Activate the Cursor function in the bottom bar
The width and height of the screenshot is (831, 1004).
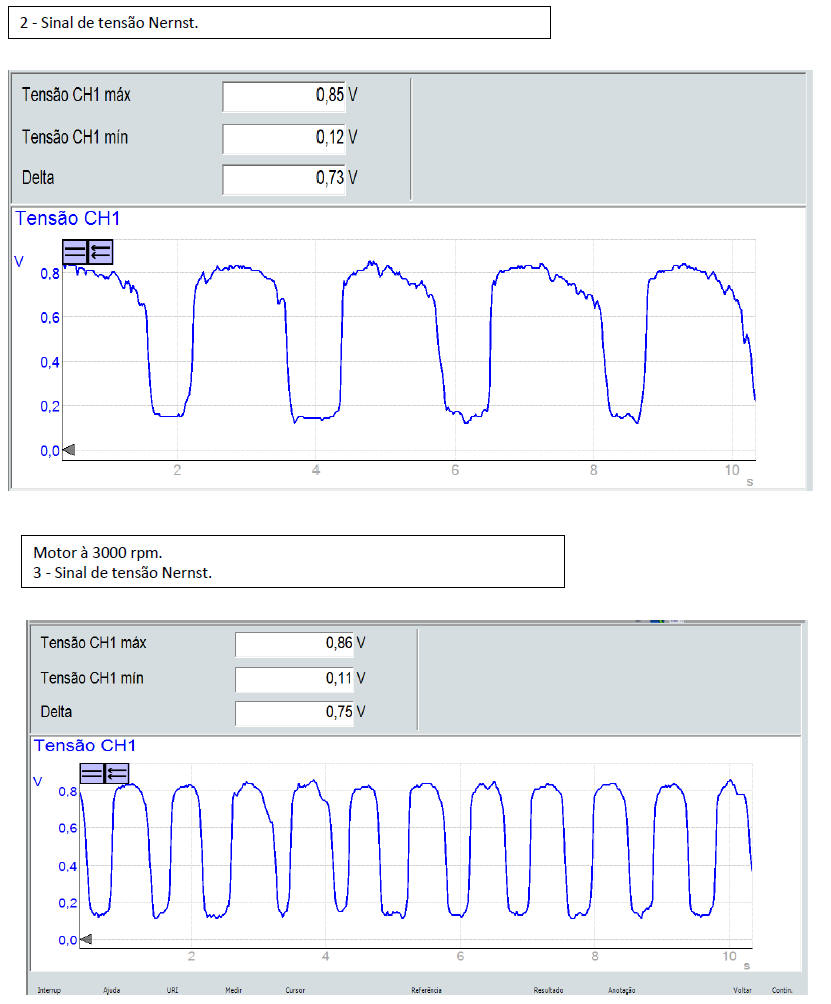pos(295,990)
